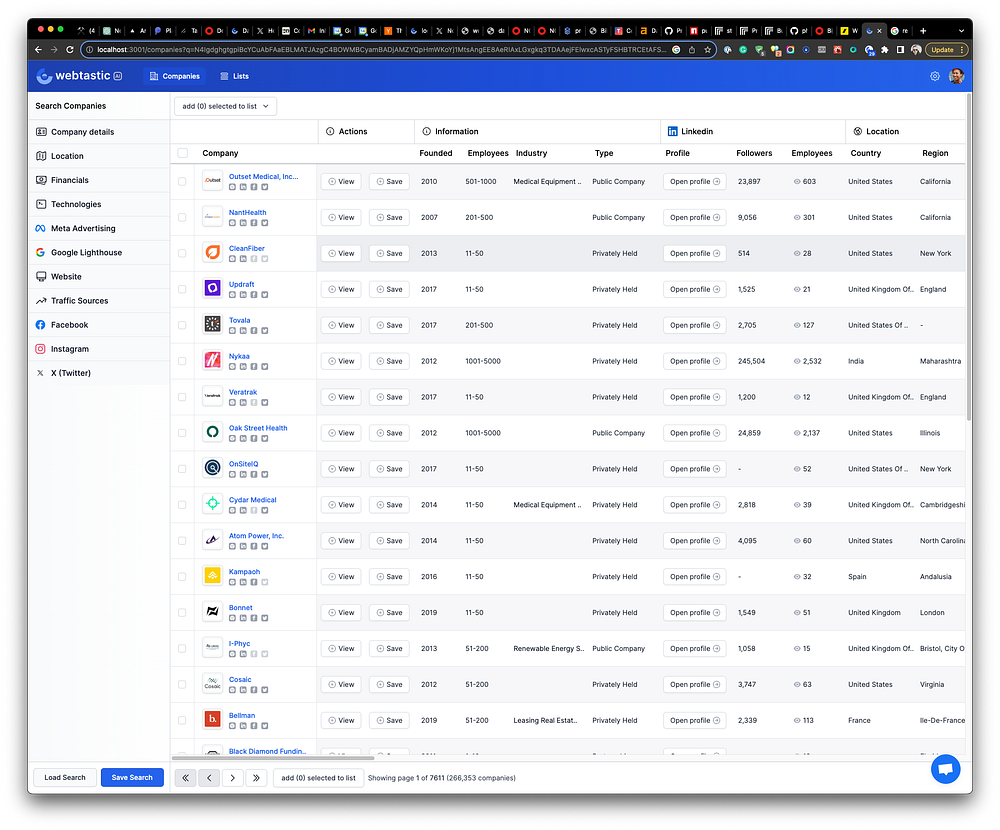The width and height of the screenshot is (1000, 830).
Task: Open NantHealth's website icon
Action: click(x=232, y=223)
